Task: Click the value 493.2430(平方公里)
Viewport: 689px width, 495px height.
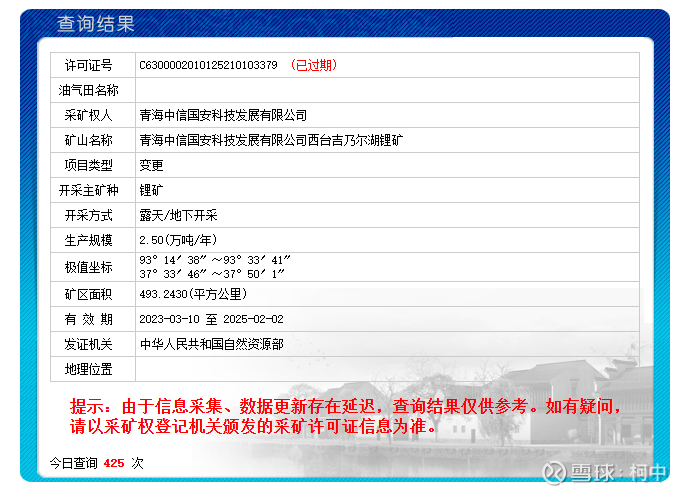Action: pos(193,294)
